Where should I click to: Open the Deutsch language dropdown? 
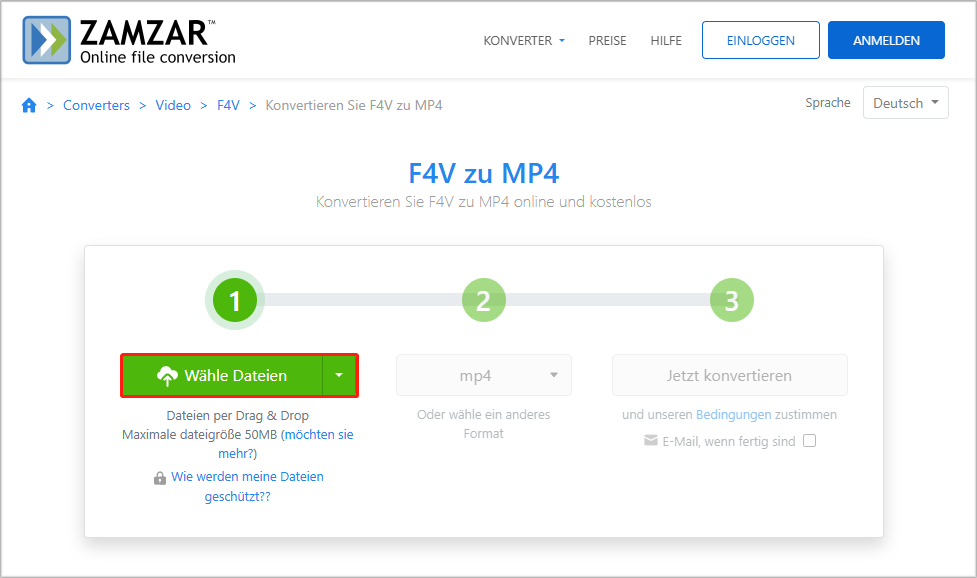pos(905,103)
